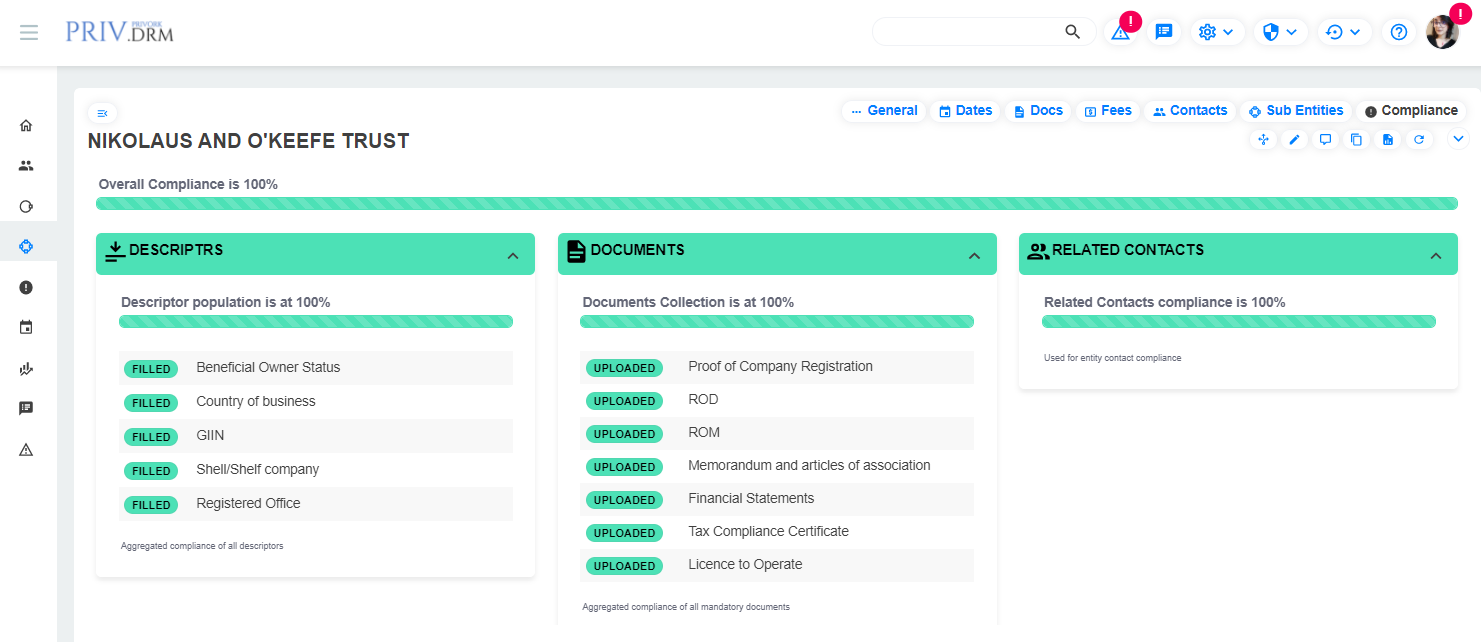This screenshot has height=642, width=1481.
Task: Click the copy/duplicate icon
Action: (x=1356, y=140)
